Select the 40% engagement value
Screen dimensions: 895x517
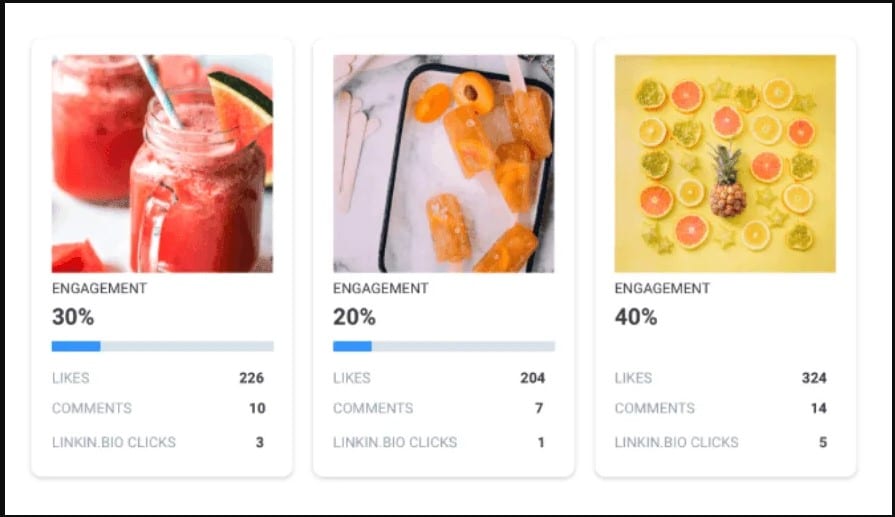636,317
